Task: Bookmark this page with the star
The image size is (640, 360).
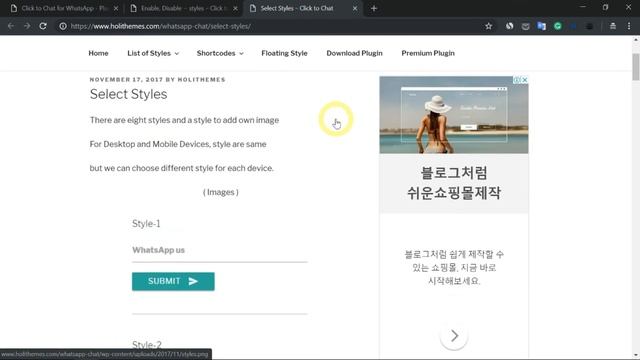Action: click(489, 26)
